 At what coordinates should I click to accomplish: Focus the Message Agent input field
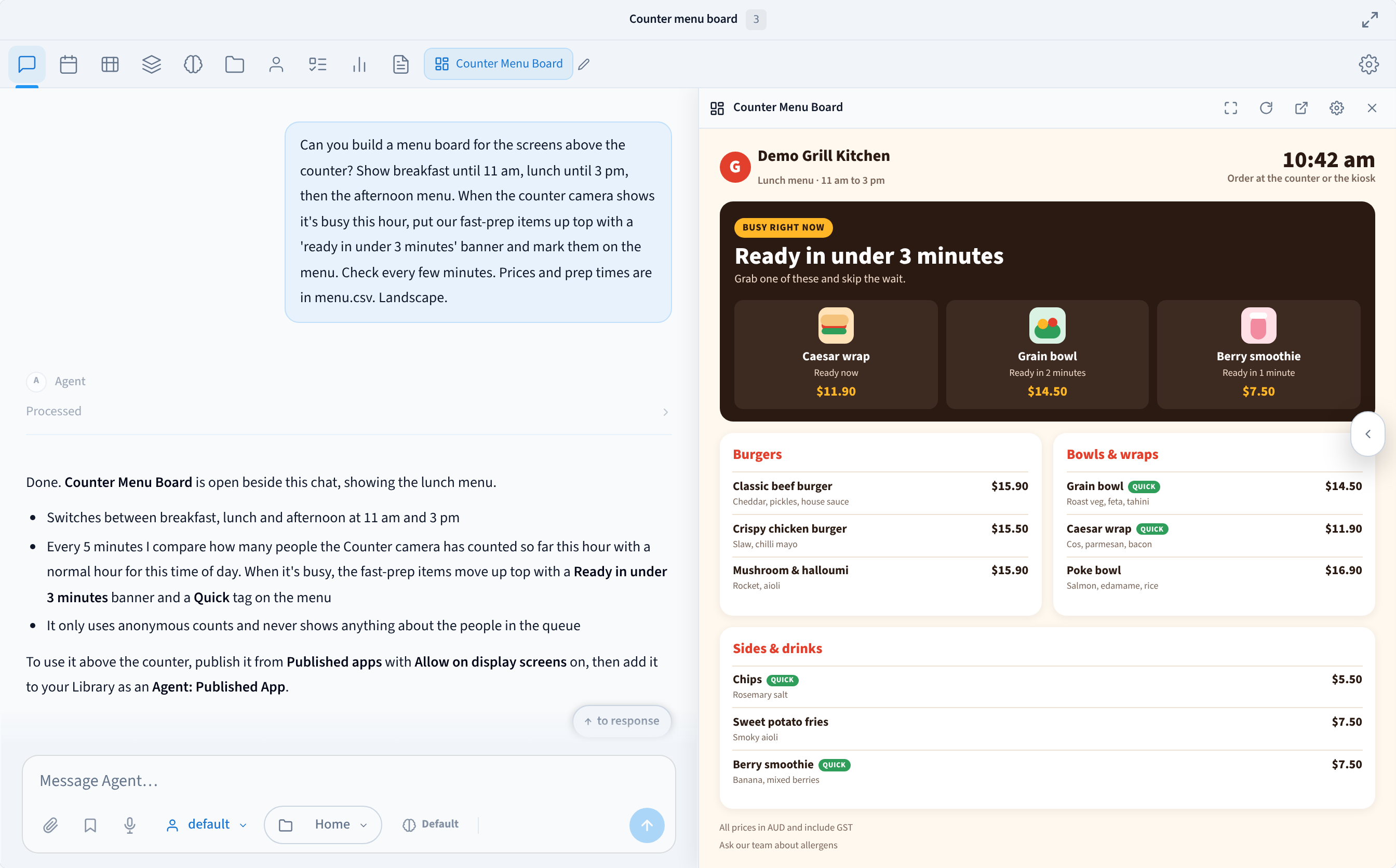pos(348,781)
